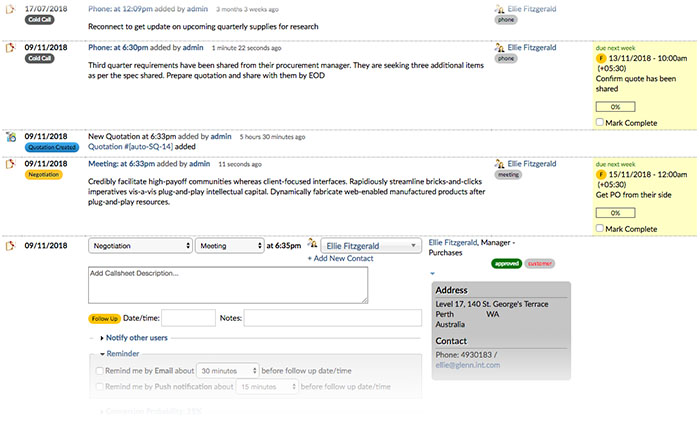Mark 'Confirm quote has been shared' complete
The height and width of the screenshot is (429, 700).
pyautogui.click(x=599, y=122)
